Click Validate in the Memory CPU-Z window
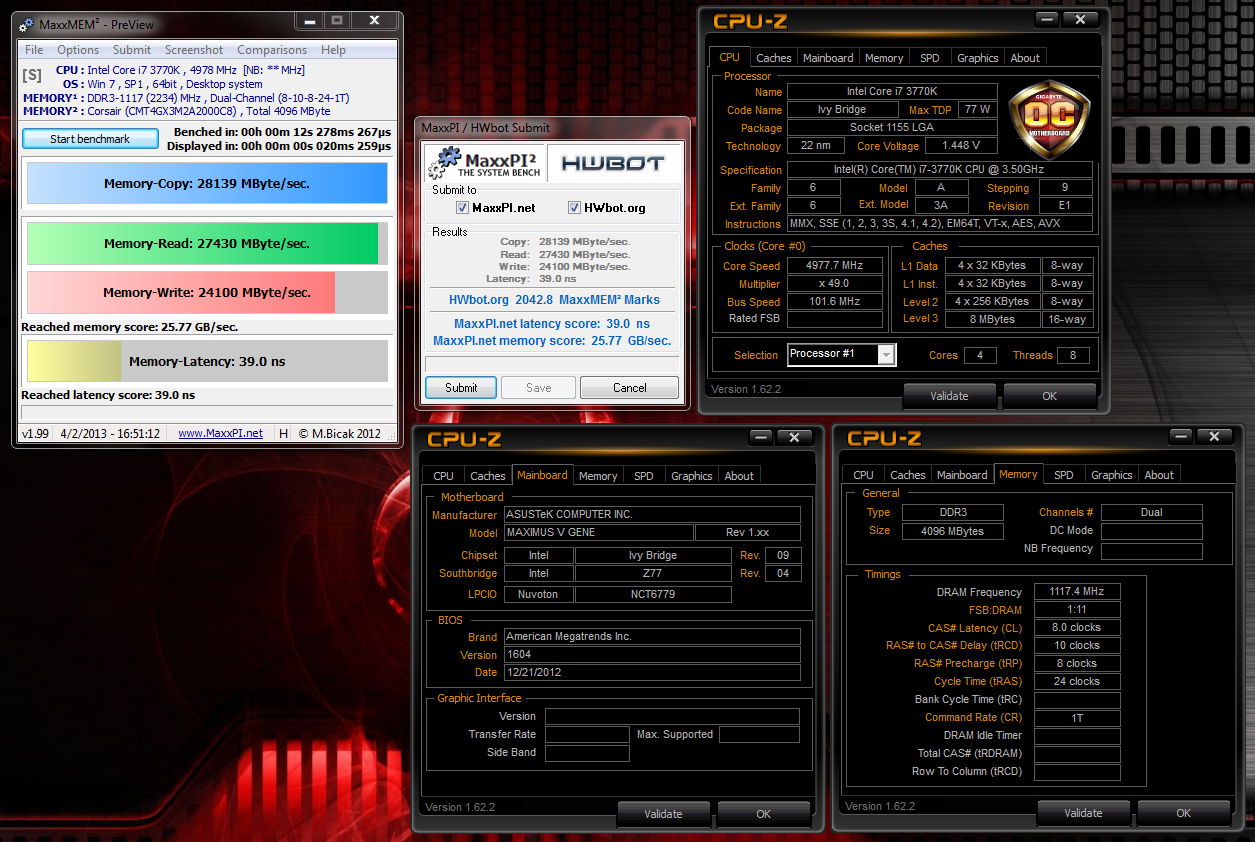The image size is (1255, 842). tap(1083, 813)
